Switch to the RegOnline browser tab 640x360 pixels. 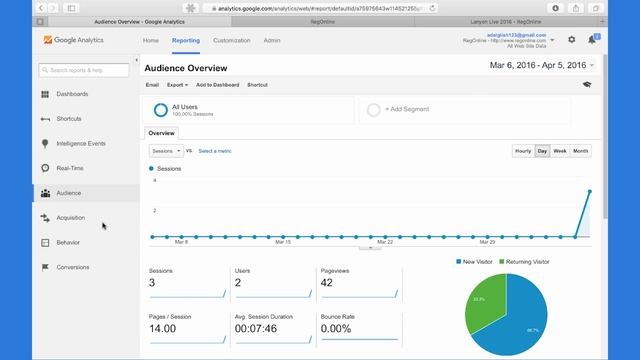[x=322, y=22]
